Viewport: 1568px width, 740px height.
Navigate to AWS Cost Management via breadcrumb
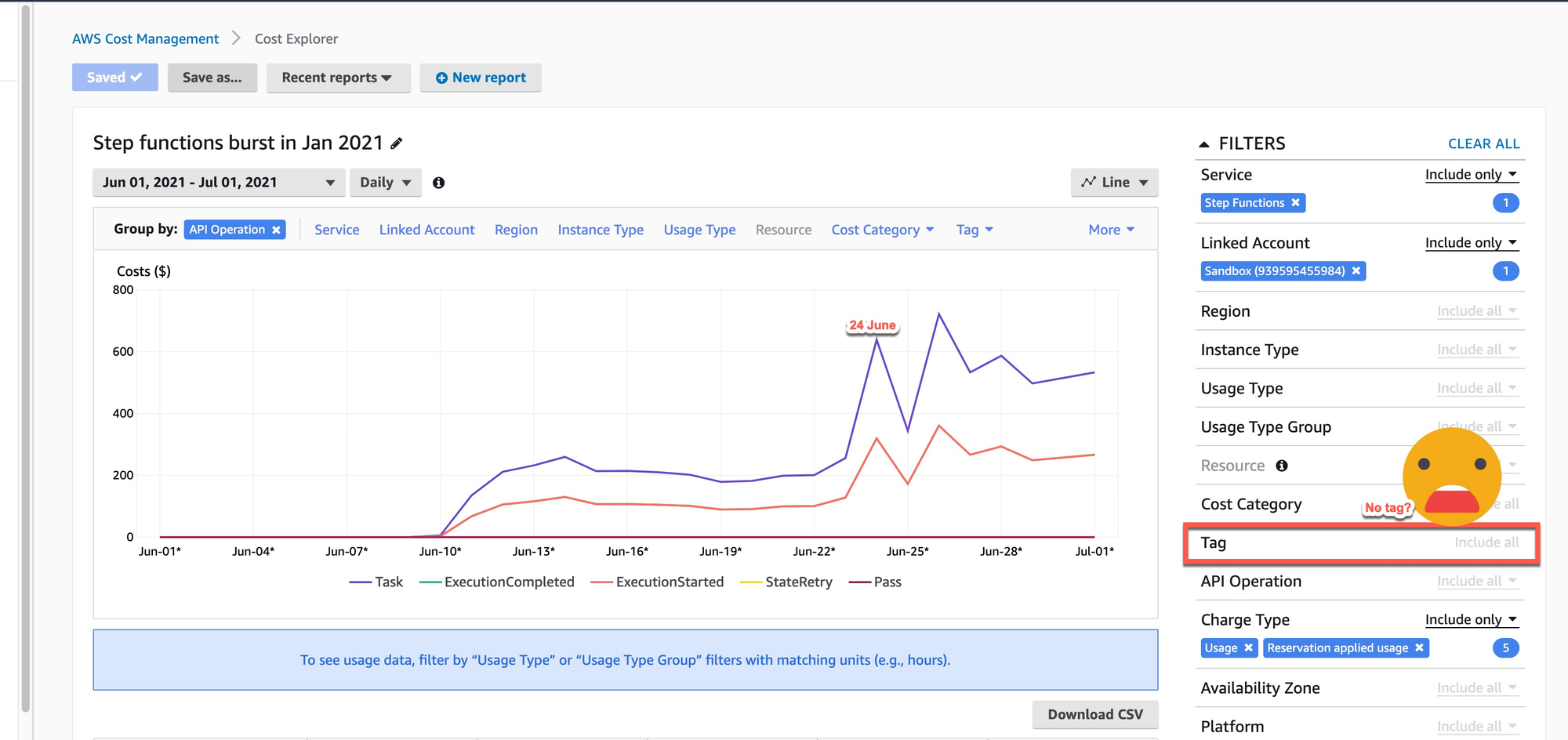click(145, 38)
